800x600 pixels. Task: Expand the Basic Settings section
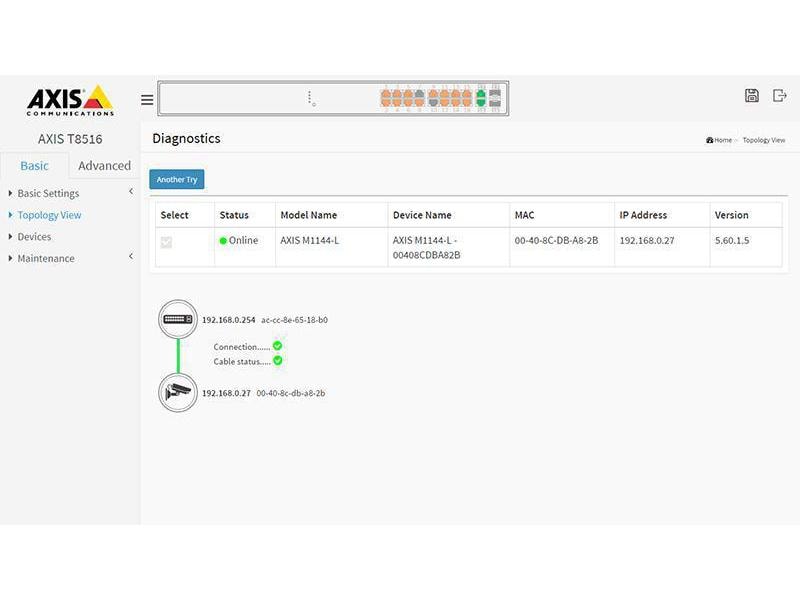(50, 193)
